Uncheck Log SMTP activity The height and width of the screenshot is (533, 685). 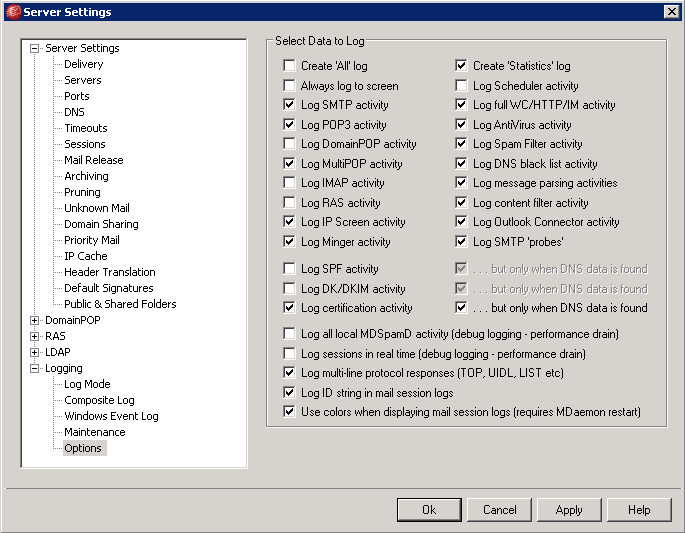pos(289,104)
